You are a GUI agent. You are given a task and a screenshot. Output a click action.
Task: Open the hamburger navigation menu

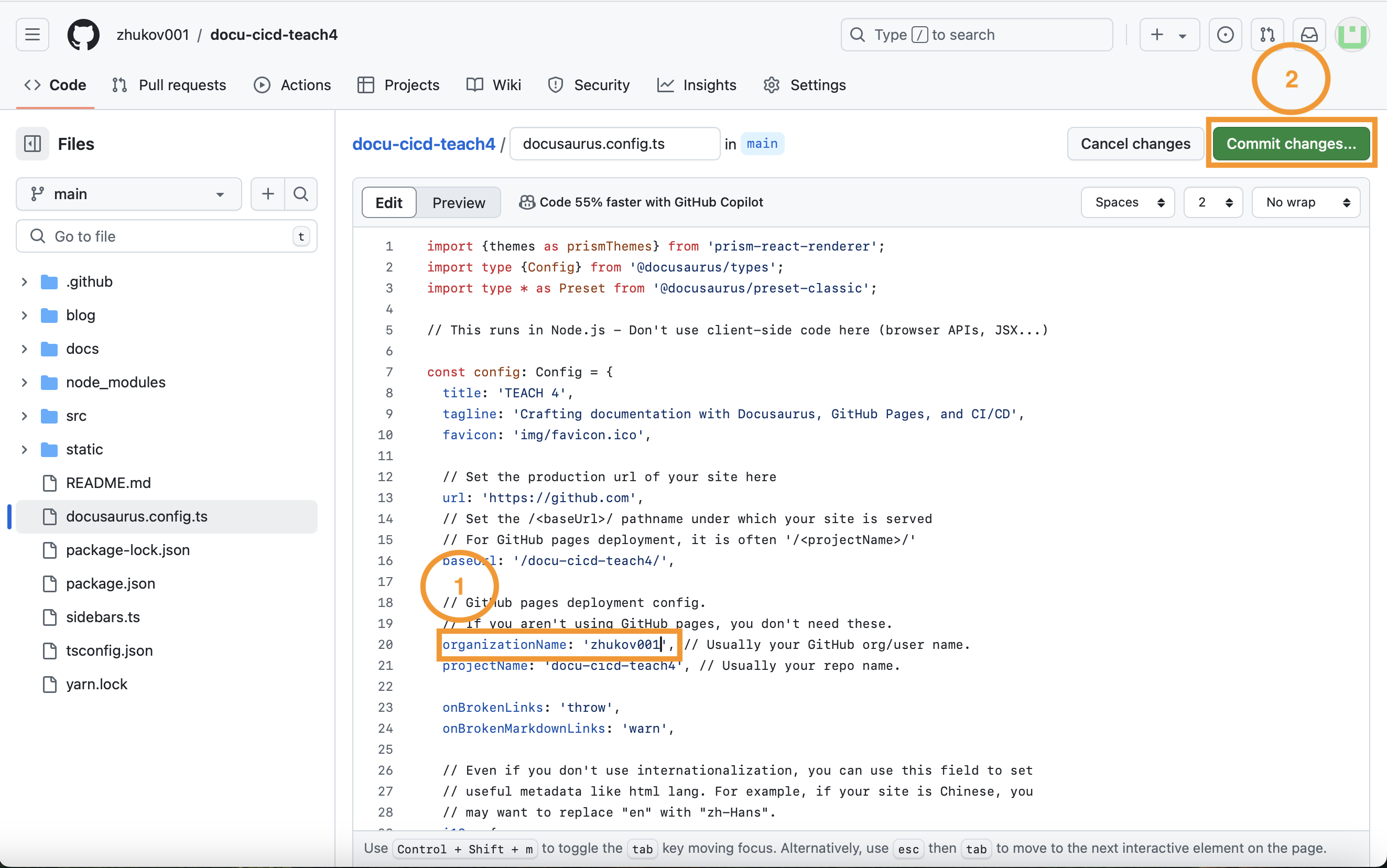click(32, 35)
